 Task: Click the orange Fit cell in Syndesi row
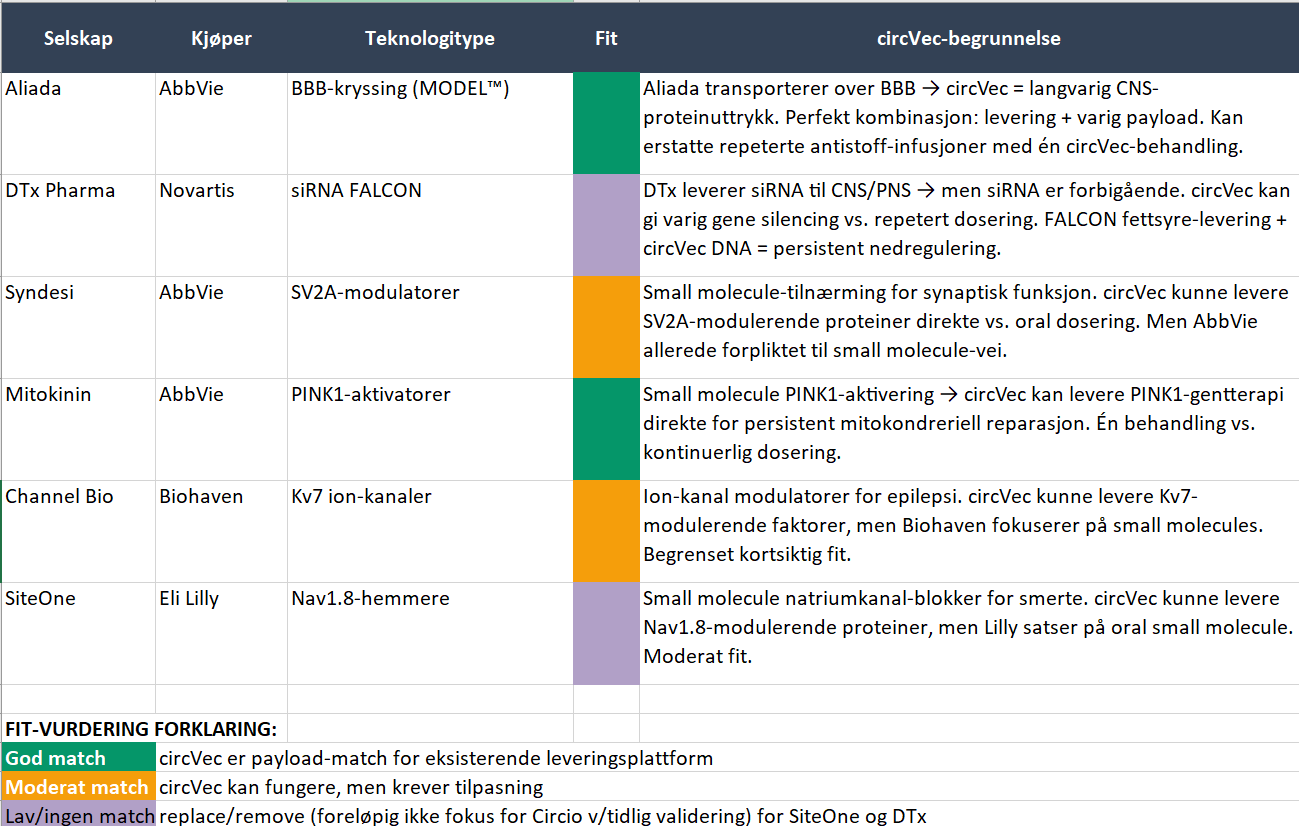[606, 327]
